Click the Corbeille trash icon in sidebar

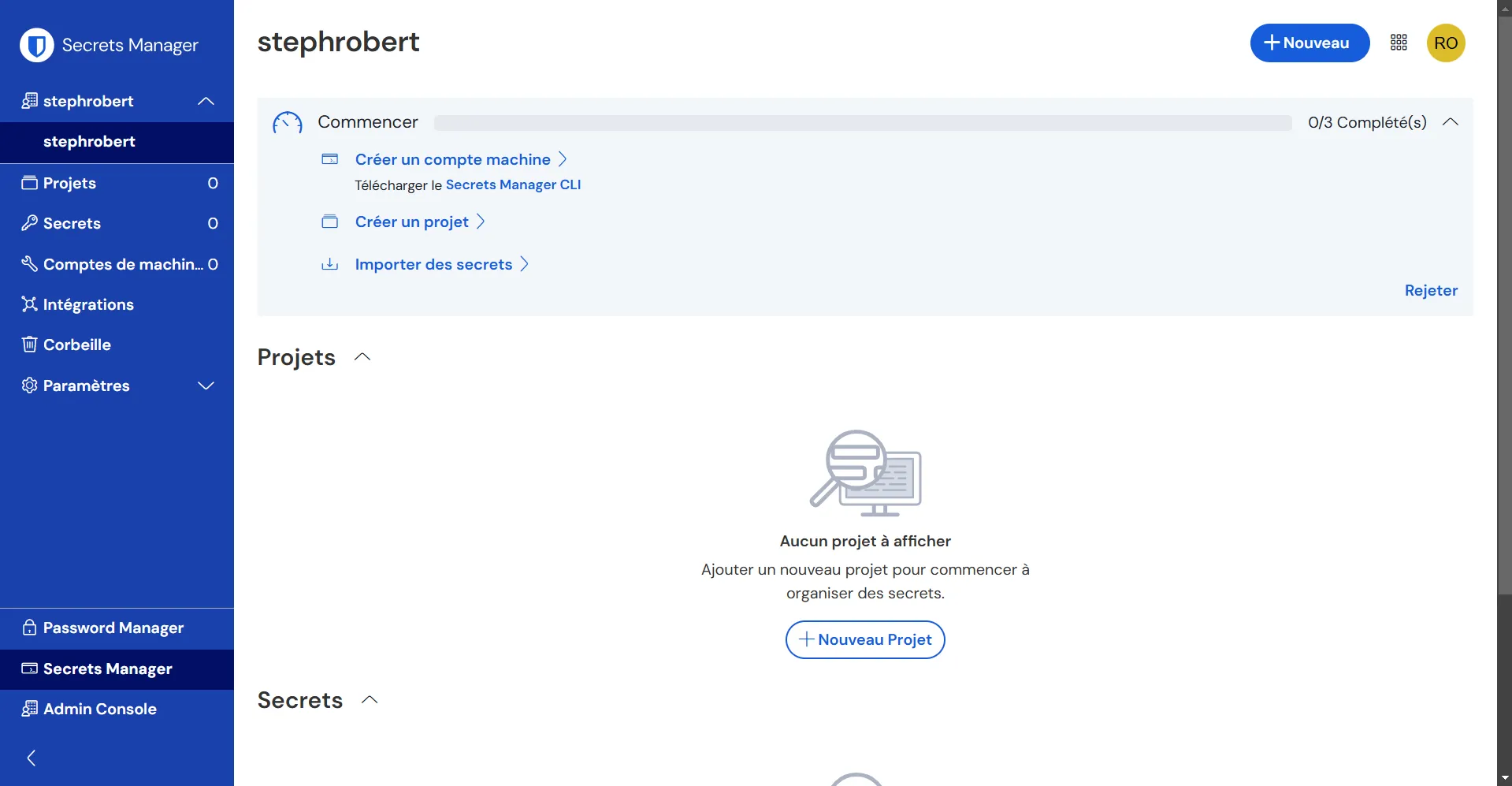(x=29, y=345)
